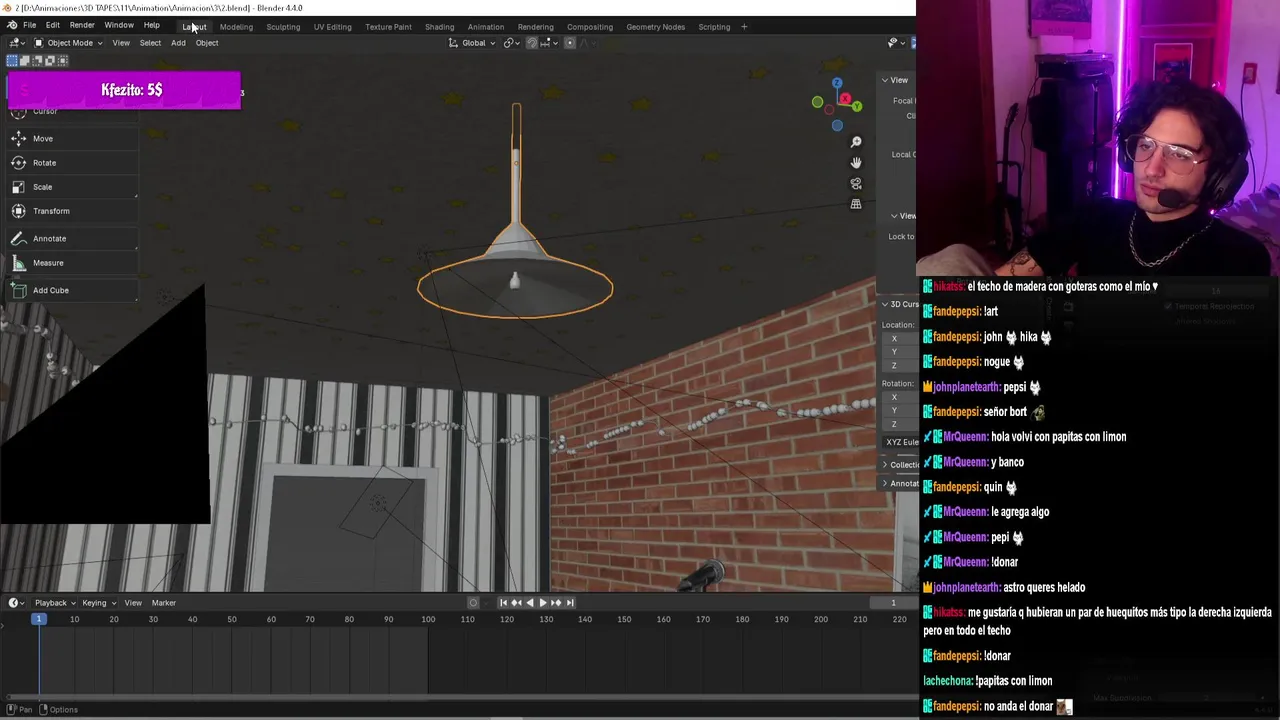Open the pivot point dropdown
Image resolution: width=1280 pixels, height=720 pixels.
point(512,43)
